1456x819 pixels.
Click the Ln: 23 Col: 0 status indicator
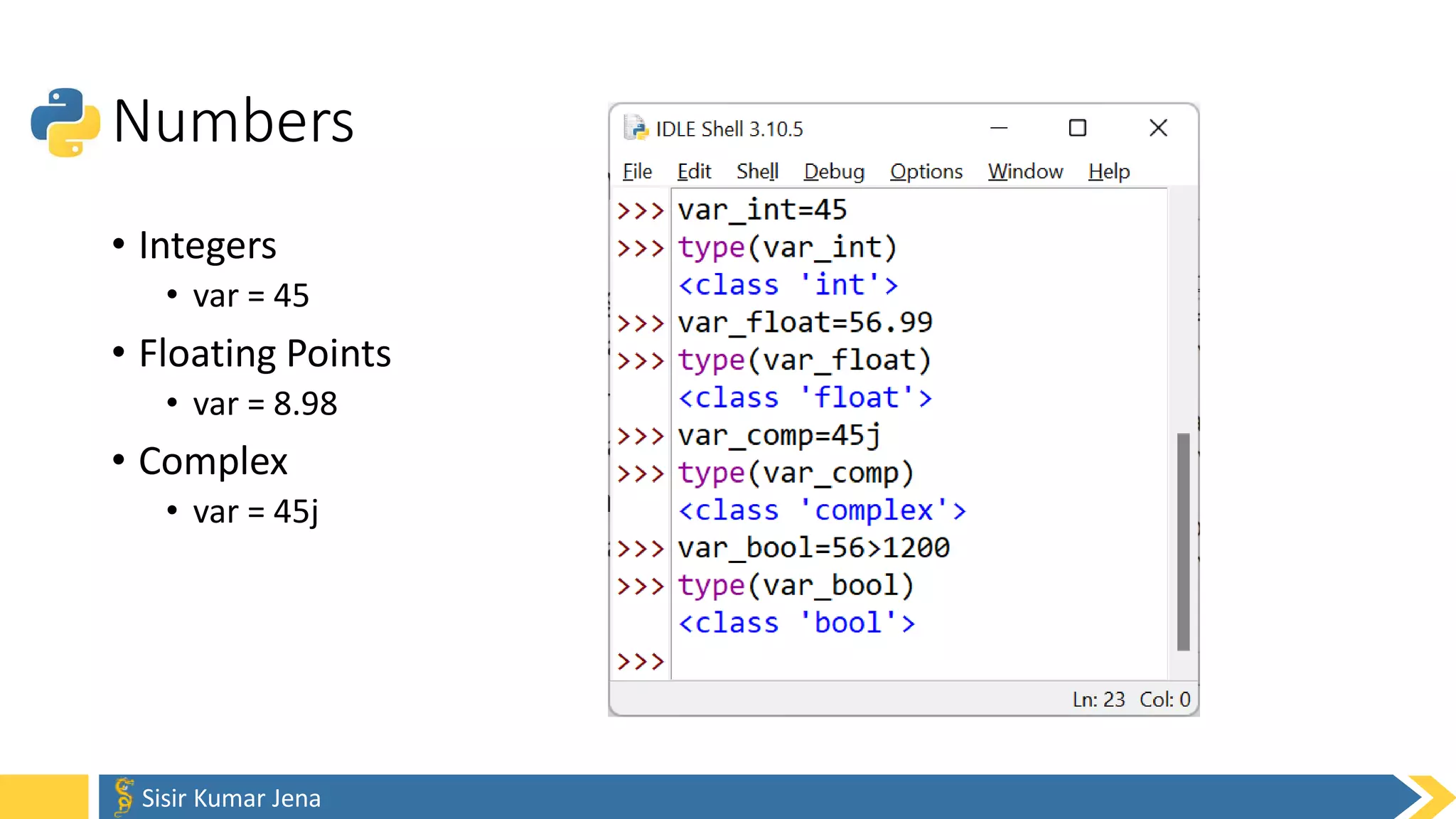coord(1130,700)
